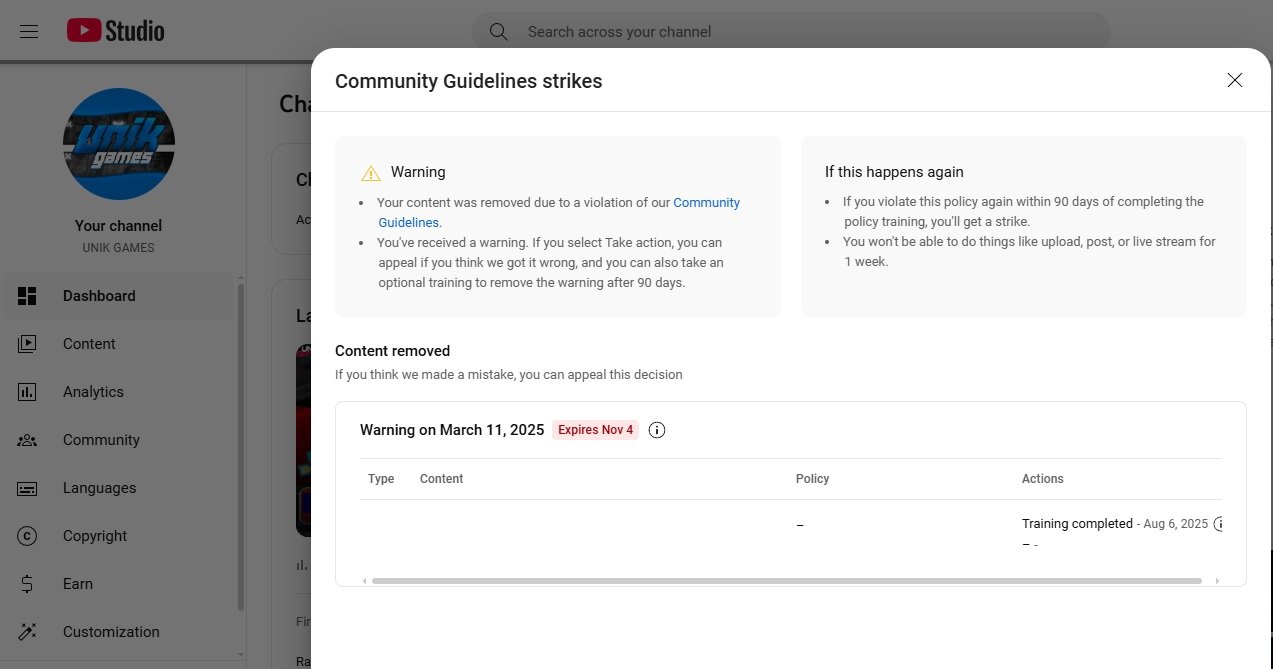Click the info icon next to Training completed

click(1218, 524)
